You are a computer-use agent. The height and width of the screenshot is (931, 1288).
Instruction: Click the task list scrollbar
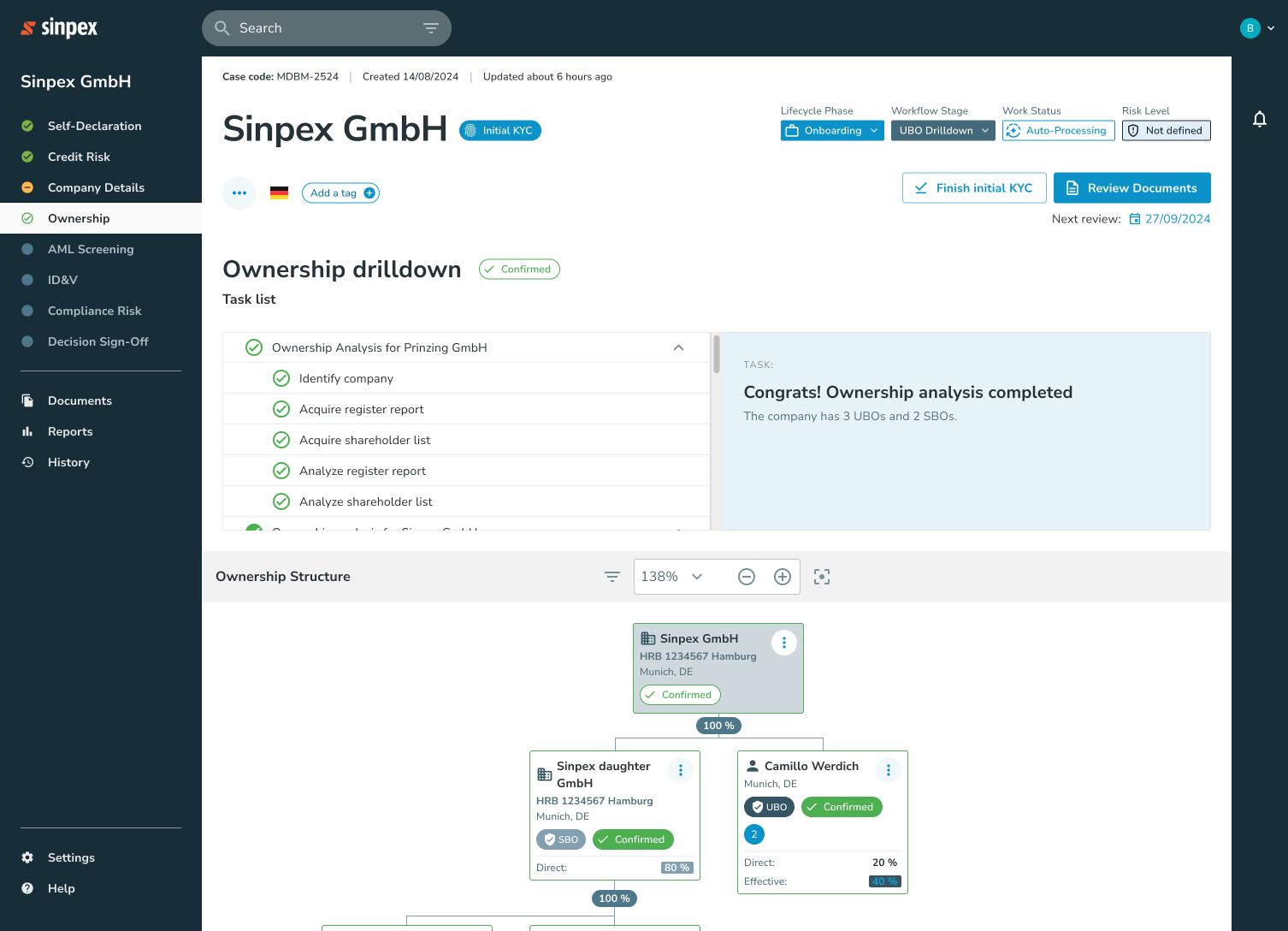(x=717, y=354)
